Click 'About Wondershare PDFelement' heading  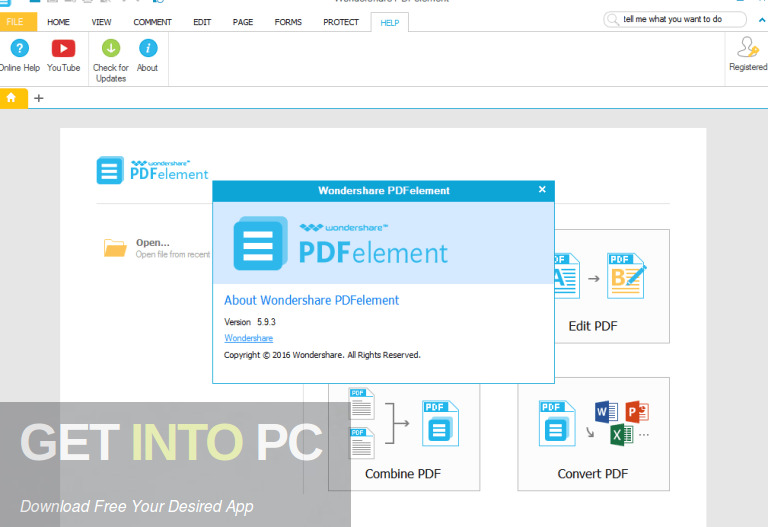click(x=312, y=300)
